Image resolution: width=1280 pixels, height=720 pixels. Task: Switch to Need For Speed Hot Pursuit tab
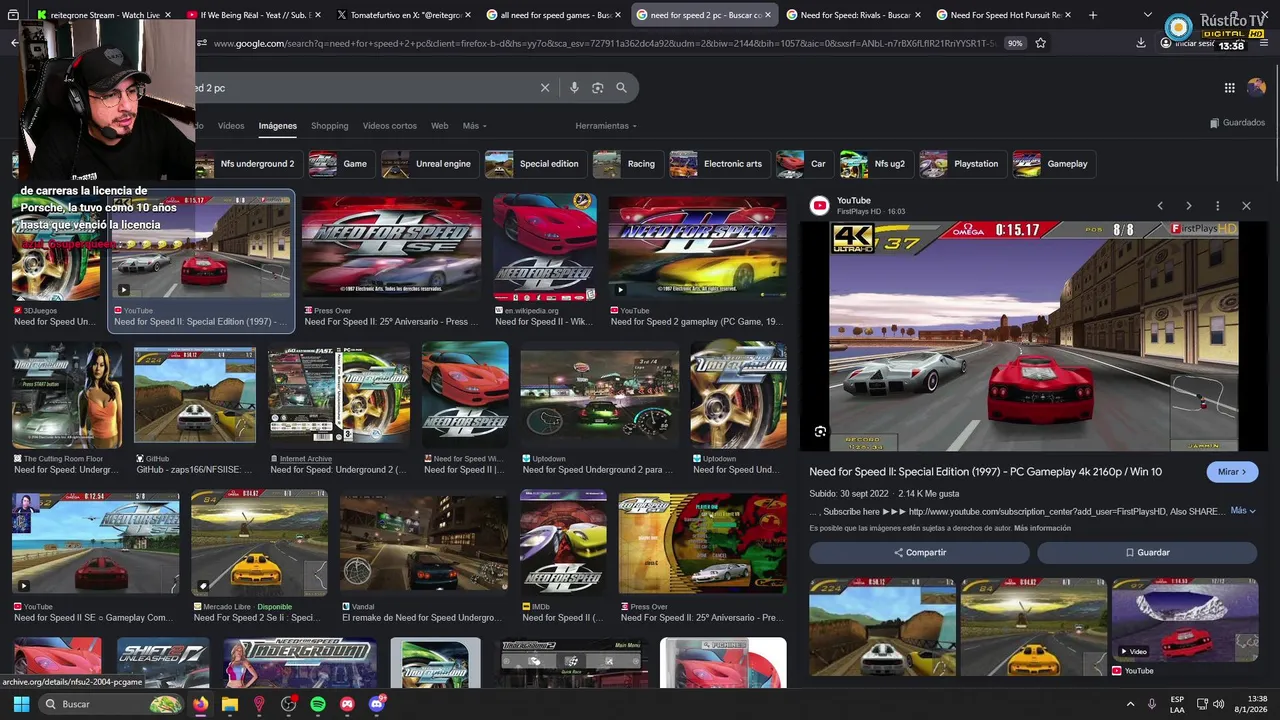1005,15
